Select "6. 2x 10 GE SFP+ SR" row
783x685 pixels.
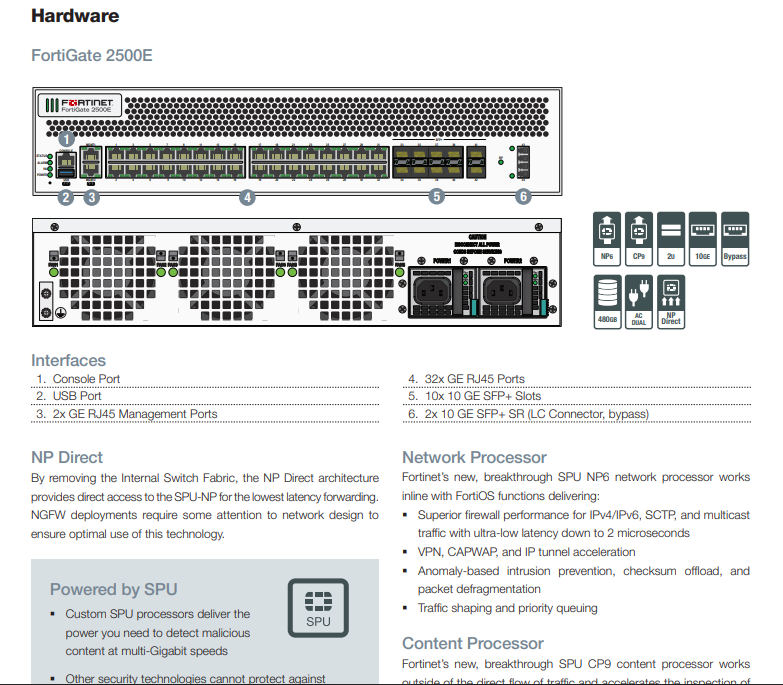coord(577,414)
